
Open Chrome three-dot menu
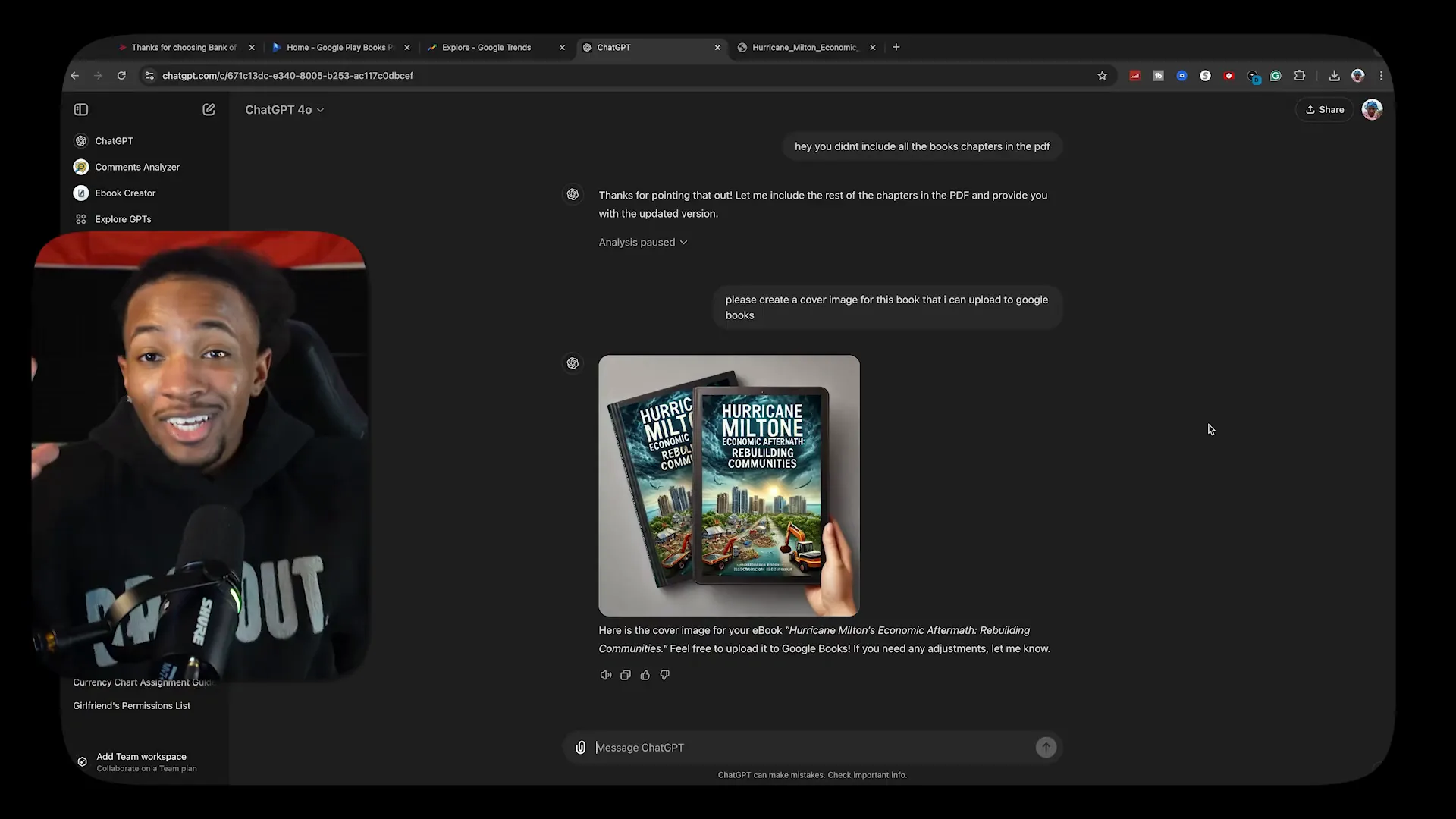click(1381, 76)
